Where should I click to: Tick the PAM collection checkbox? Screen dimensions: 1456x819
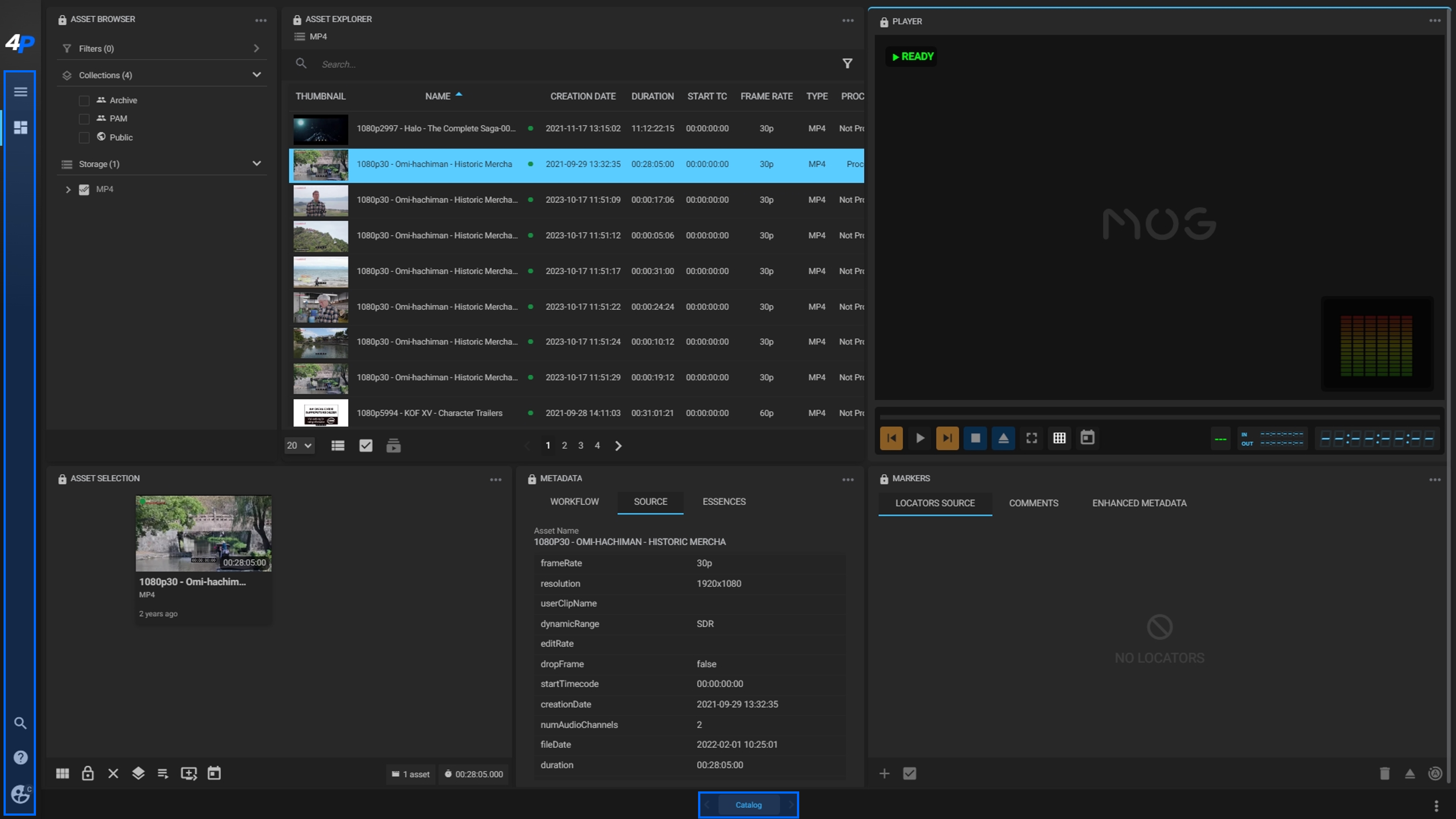pyautogui.click(x=84, y=119)
